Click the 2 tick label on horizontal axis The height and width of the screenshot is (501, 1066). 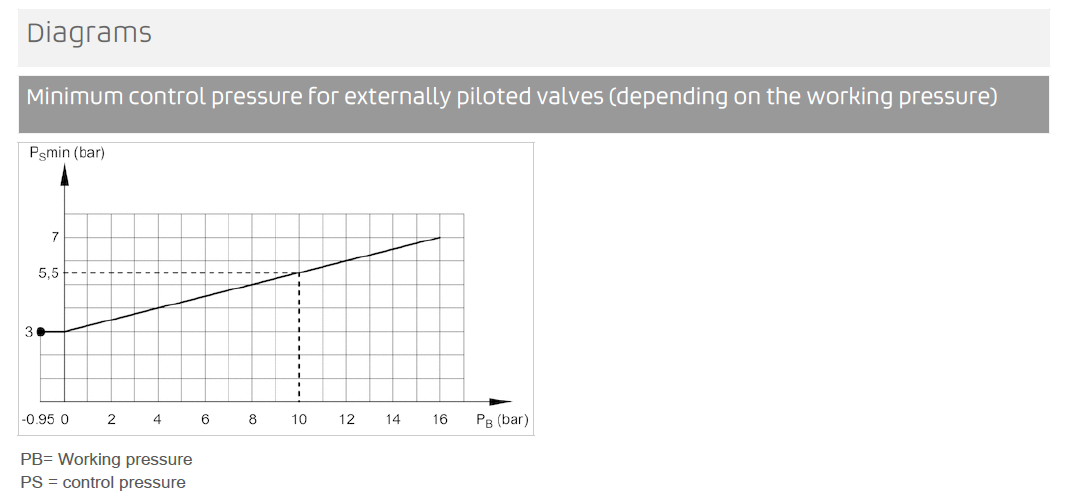pyautogui.click(x=111, y=419)
